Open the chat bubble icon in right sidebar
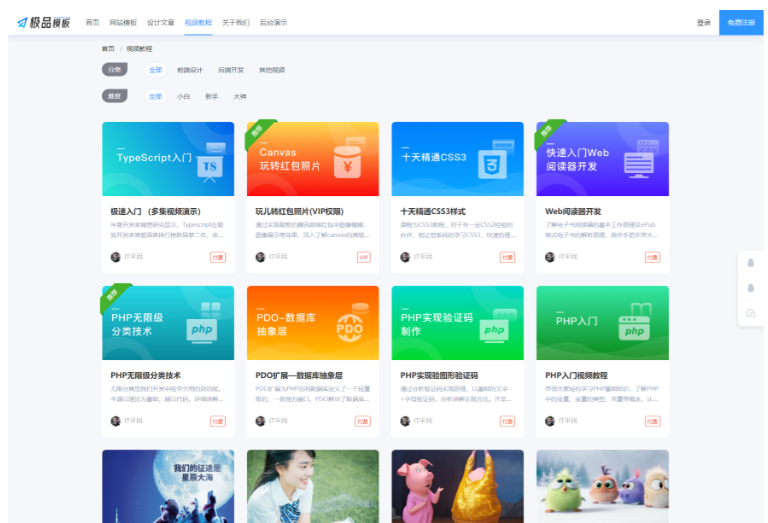The image size is (768, 523). coord(751,313)
